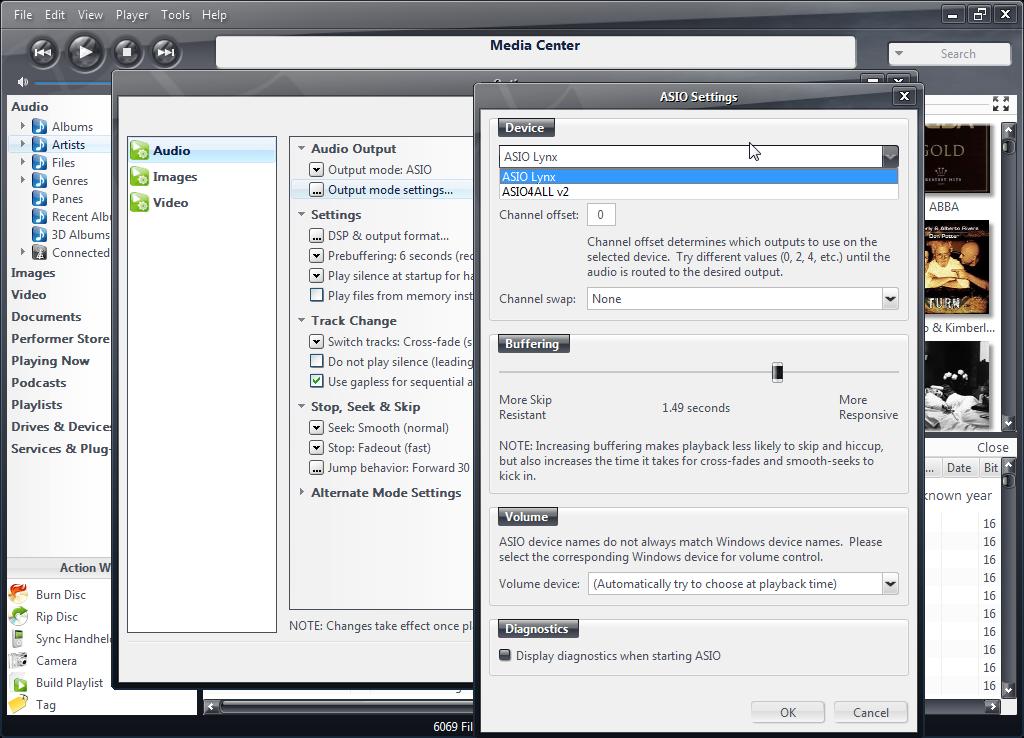Click the Build Playlist icon
The width and height of the screenshot is (1024, 738).
19,683
